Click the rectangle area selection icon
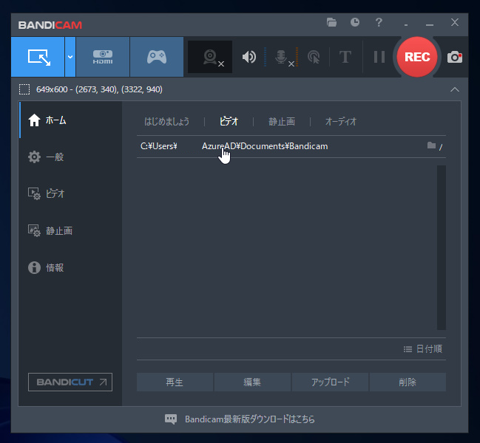The width and height of the screenshot is (480, 443). coord(24,90)
